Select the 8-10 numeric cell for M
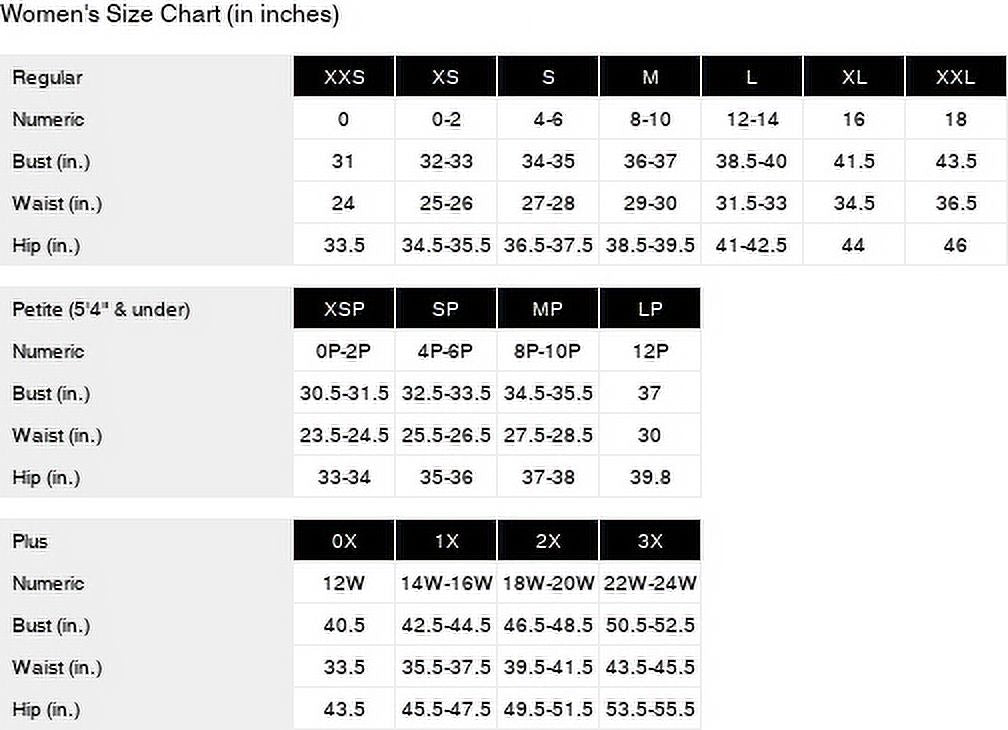The height and width of the screenshot is (730, 1008). [x=650, y=119]
